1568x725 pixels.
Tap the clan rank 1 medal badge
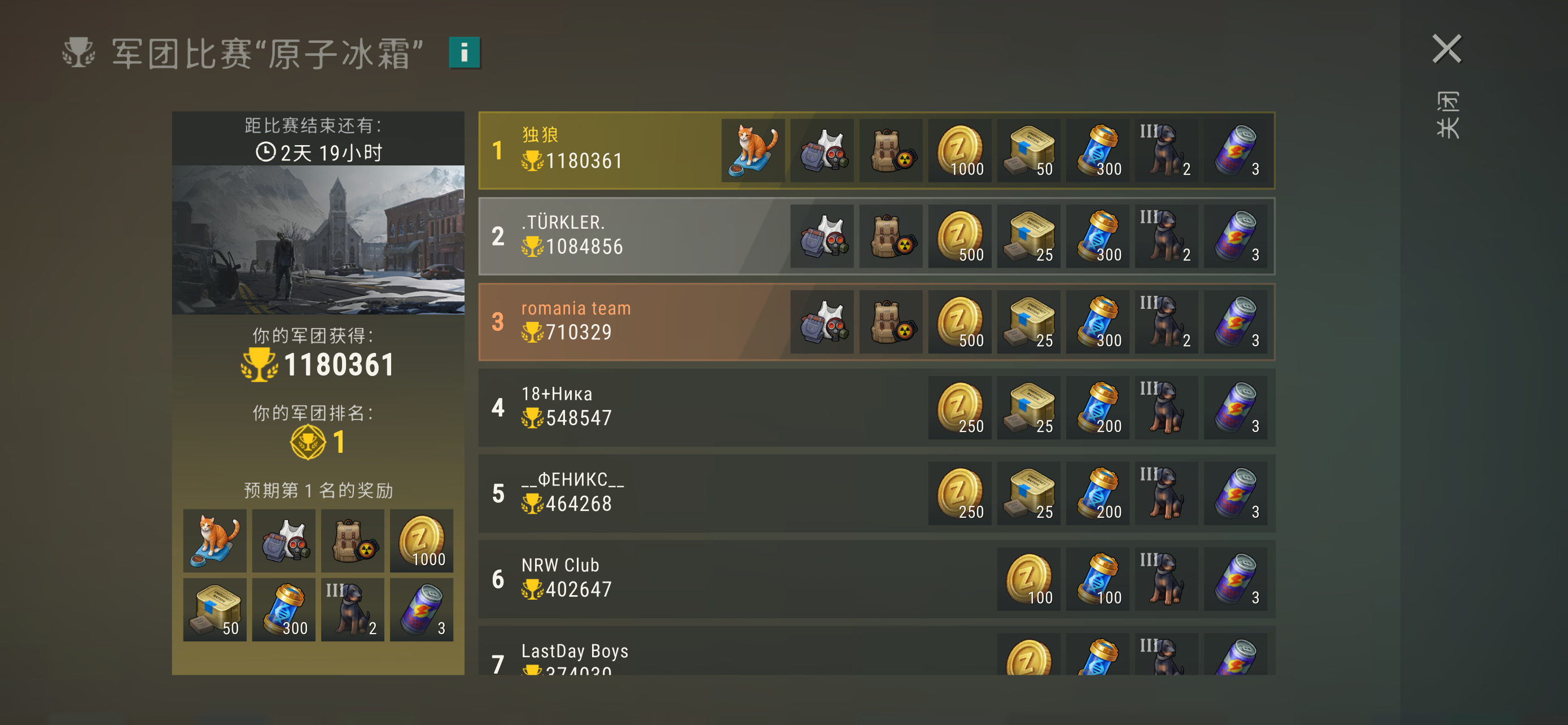click(x=308, y=443)
